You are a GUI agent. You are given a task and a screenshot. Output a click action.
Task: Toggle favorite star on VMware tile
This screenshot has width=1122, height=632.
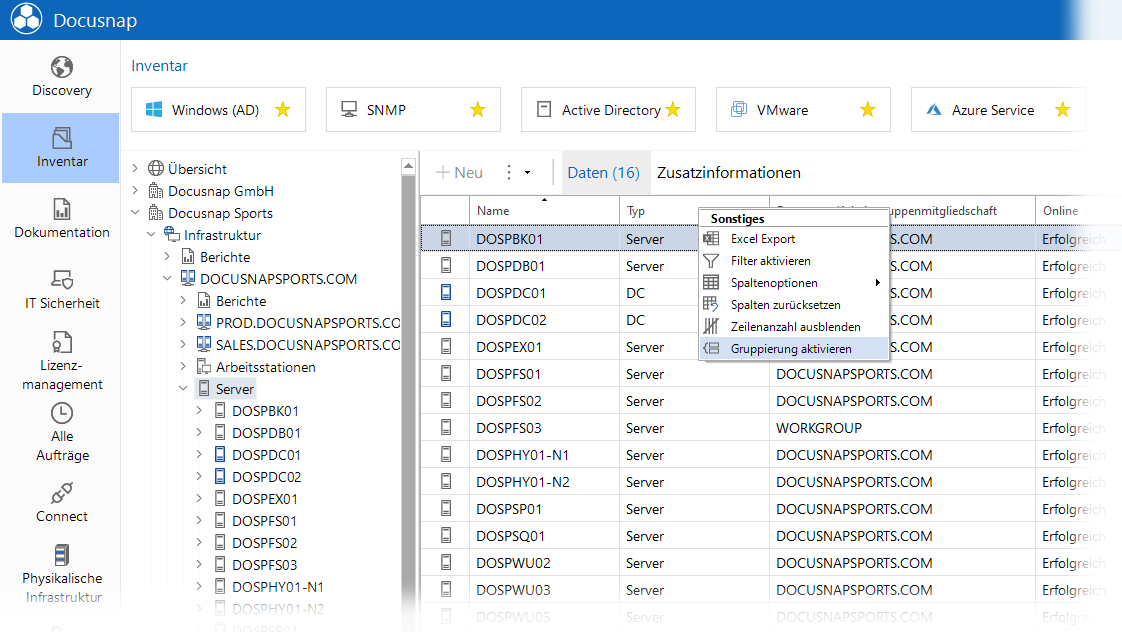coord(867,110)
